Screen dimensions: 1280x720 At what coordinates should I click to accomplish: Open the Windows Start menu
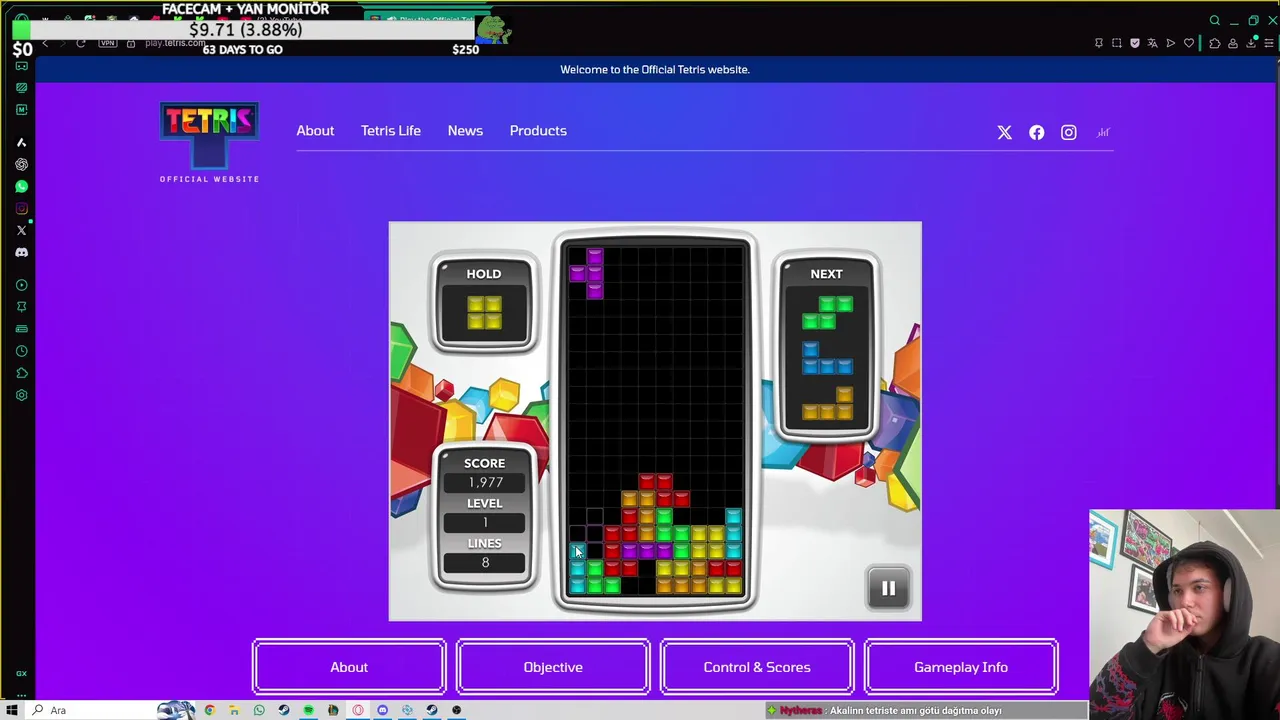[x=11, y=710]
